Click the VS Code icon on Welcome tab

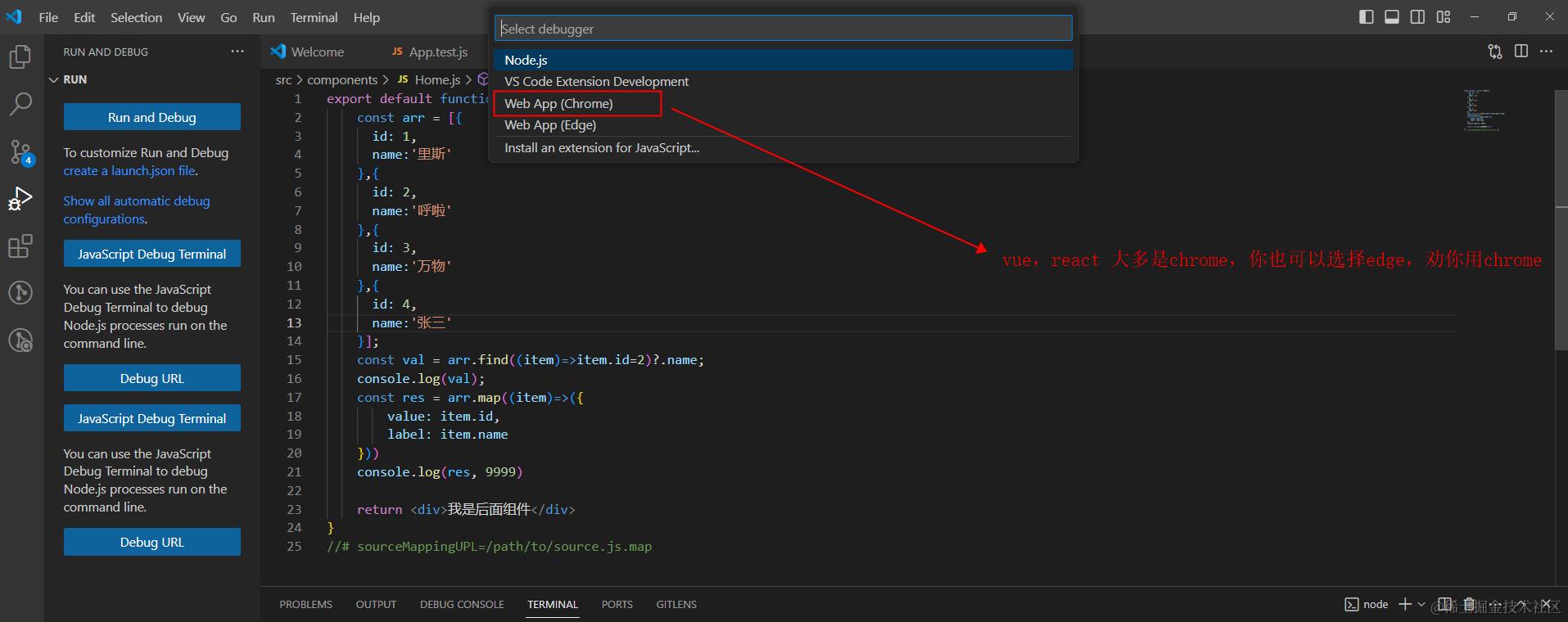coord(278,51)
